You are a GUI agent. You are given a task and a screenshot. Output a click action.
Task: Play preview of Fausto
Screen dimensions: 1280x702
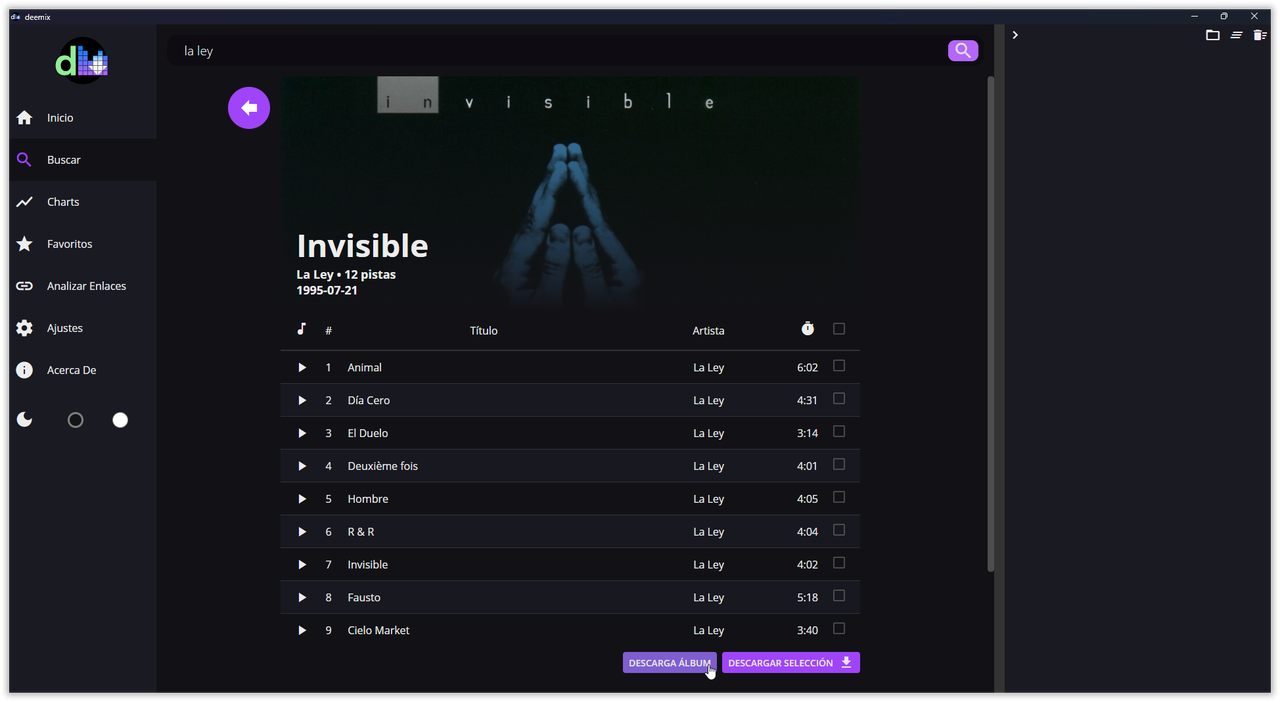point(302,598)
